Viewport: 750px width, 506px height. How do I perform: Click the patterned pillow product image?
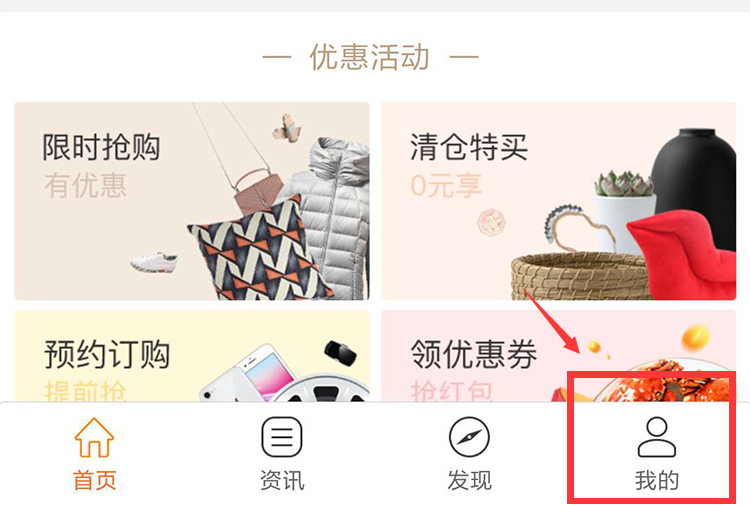tap(260, 250)
